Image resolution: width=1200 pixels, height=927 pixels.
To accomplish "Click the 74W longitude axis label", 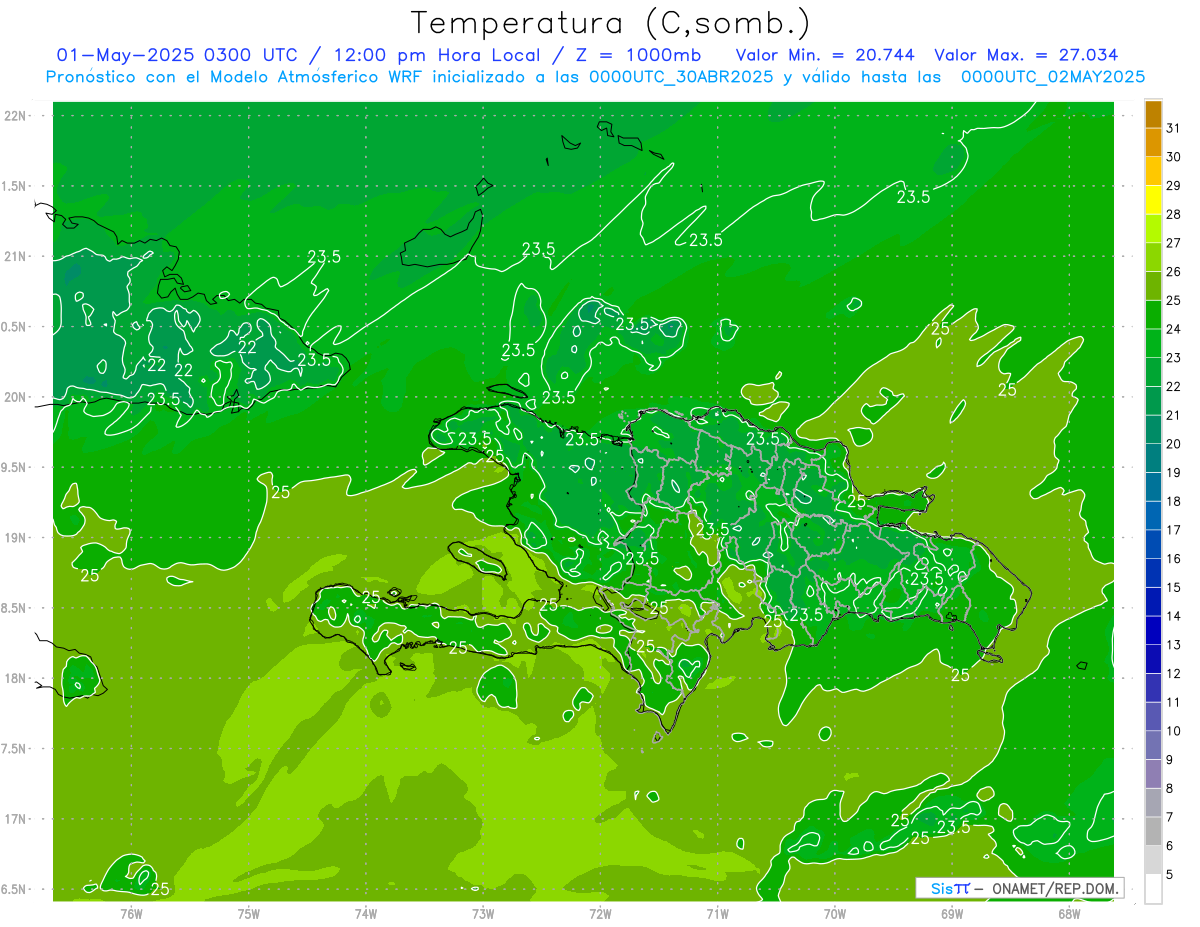I will (366, 913).
